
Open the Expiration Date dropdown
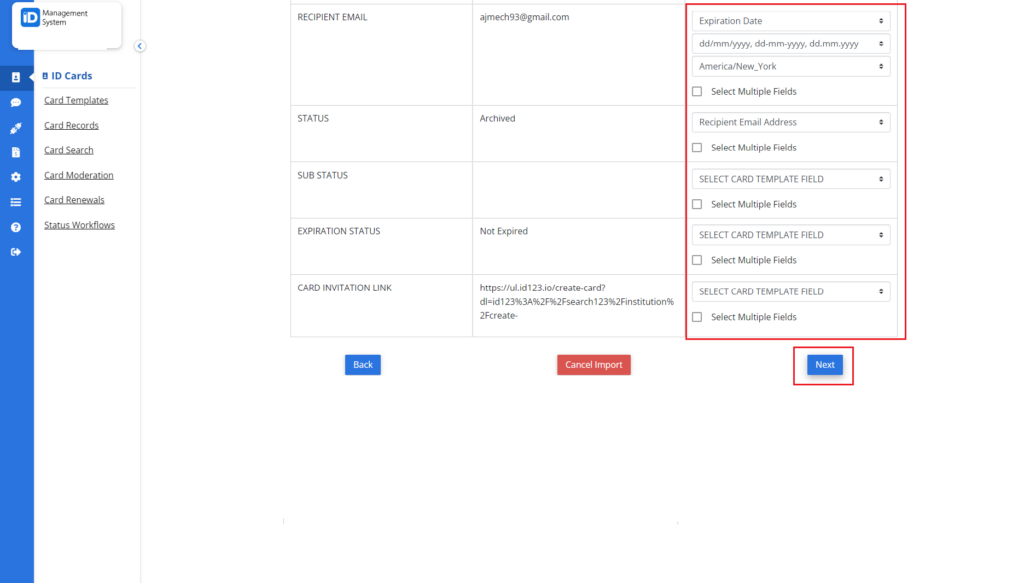click(790, 21)
